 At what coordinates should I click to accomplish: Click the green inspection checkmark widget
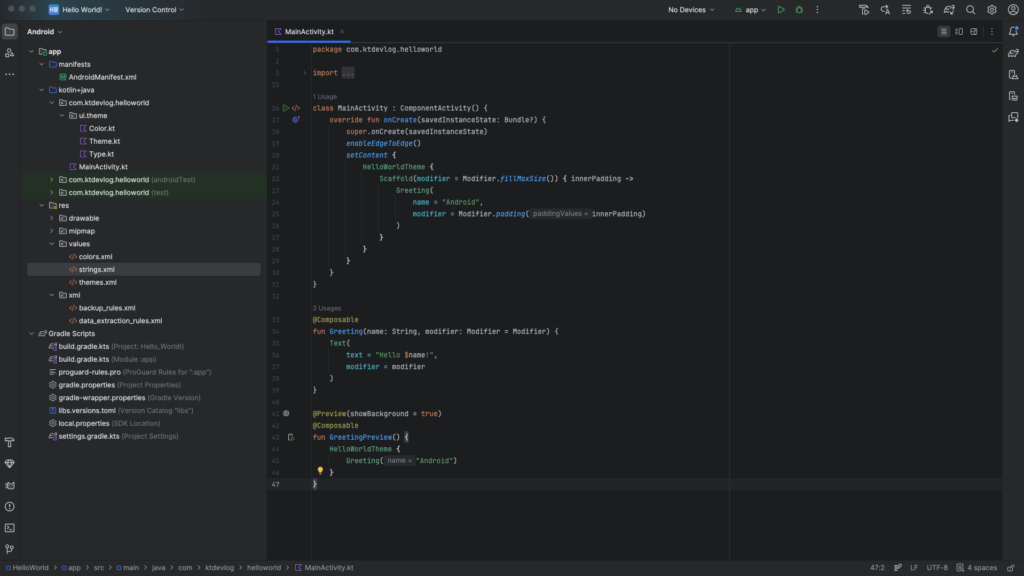(995, 50)
